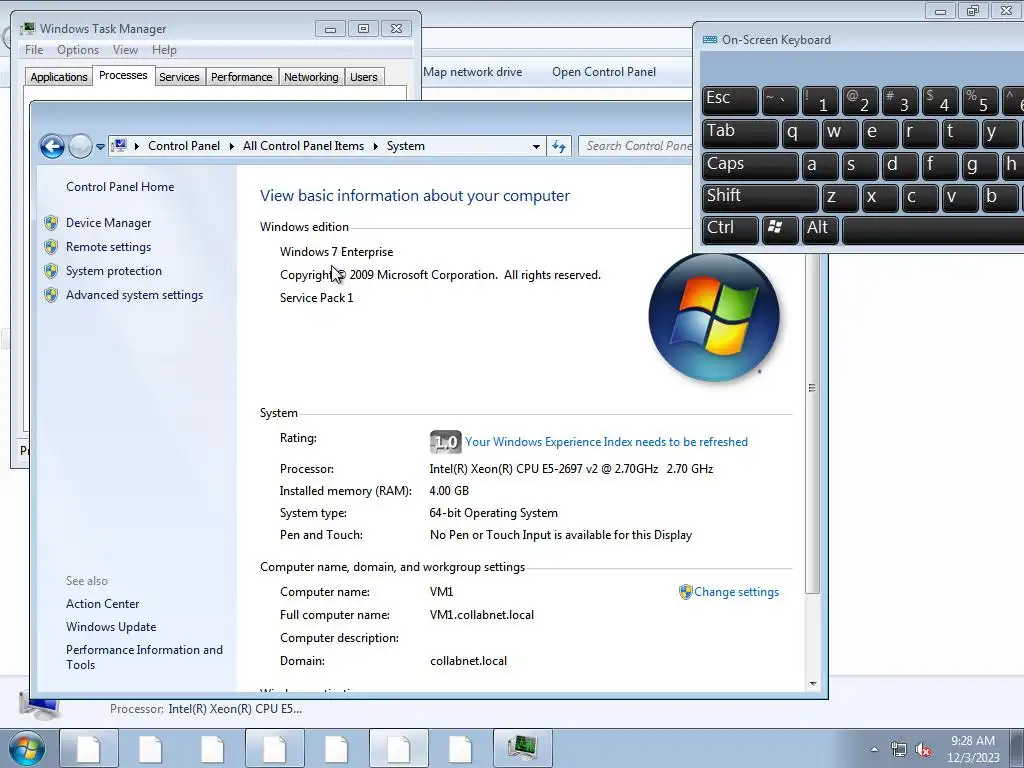Open Action Center link
1024x768 pixels.
tap(103, 604)
